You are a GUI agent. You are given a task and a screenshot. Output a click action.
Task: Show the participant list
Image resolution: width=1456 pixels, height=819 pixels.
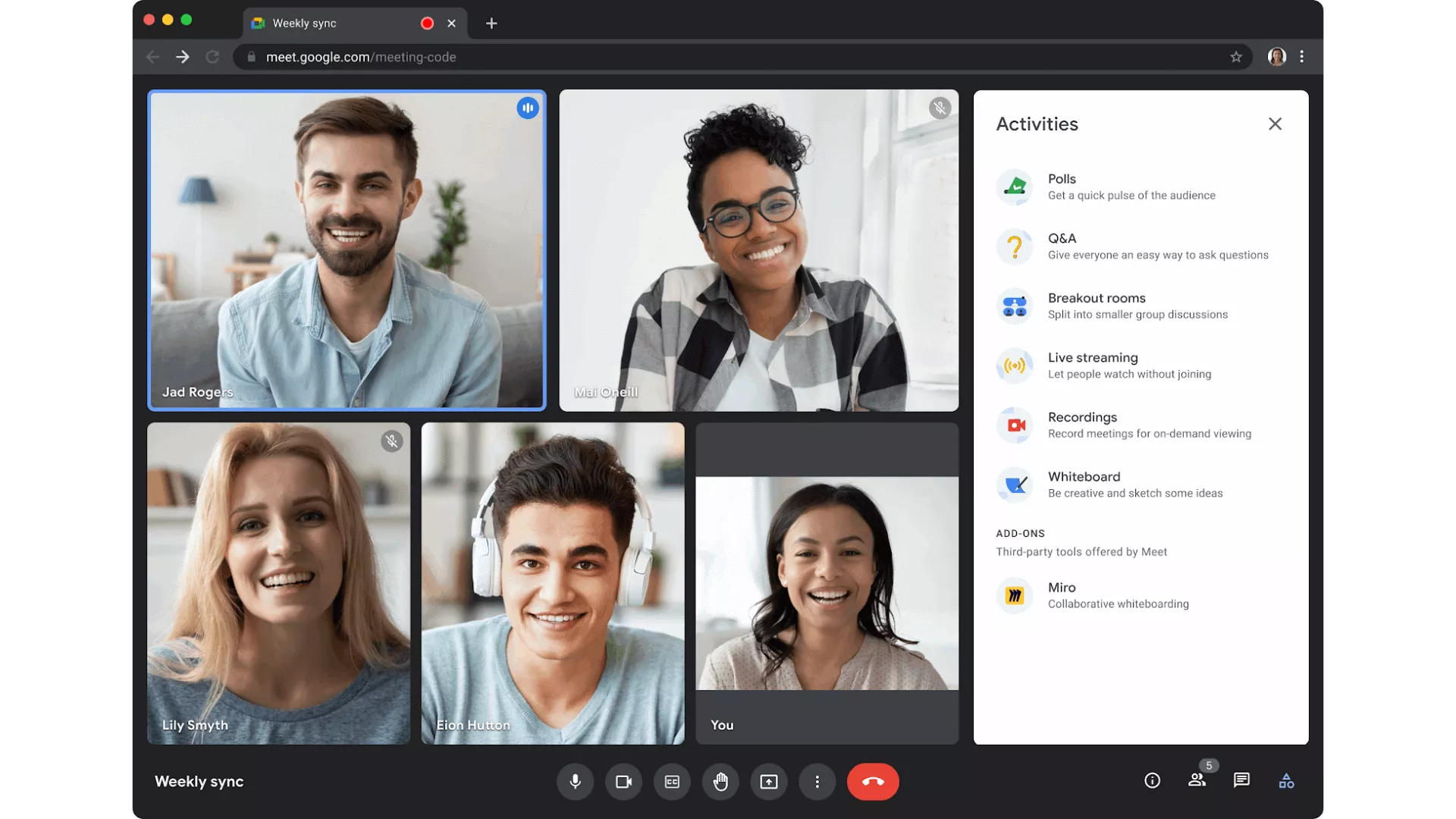(1197, 780)
